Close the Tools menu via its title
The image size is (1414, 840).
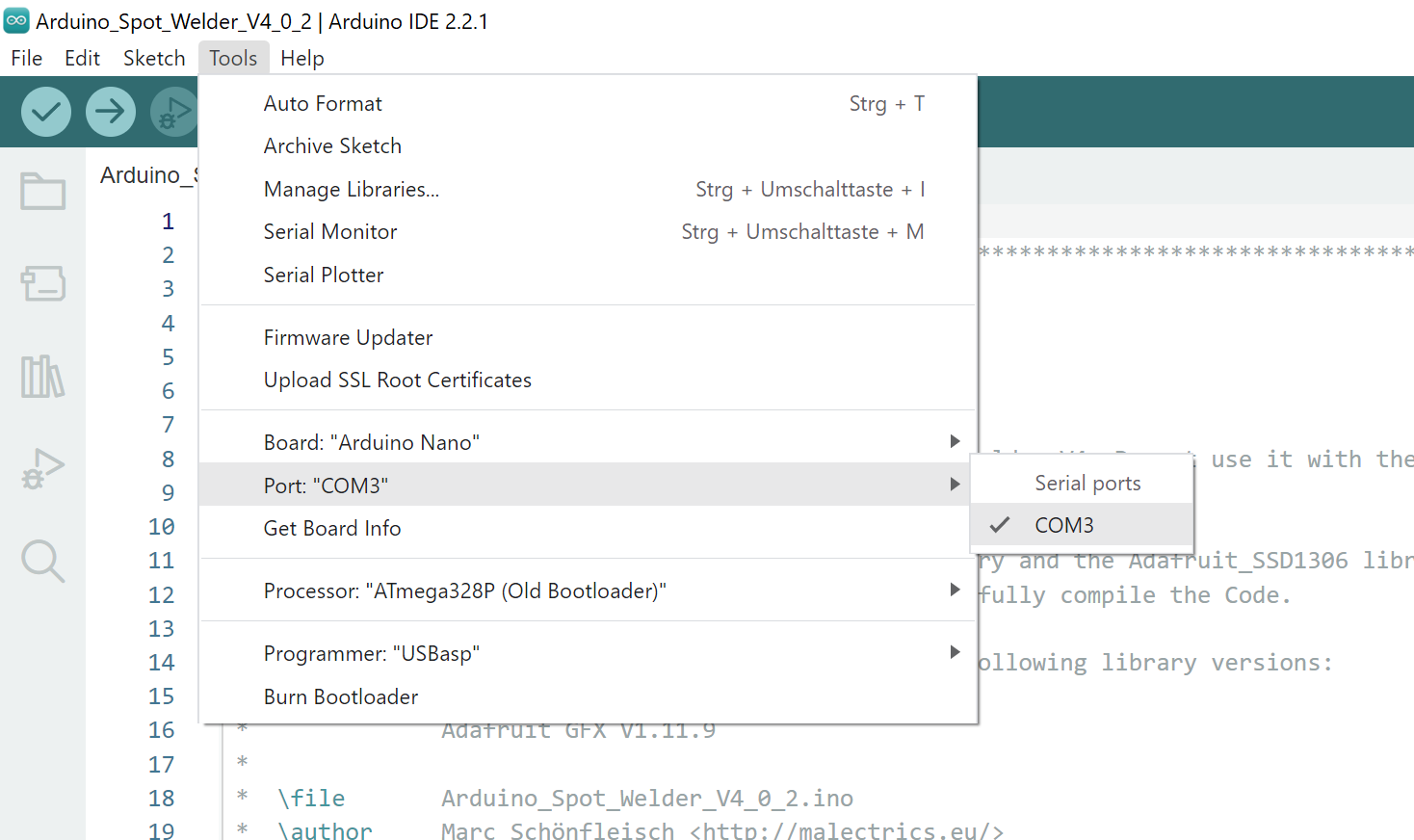point(234,58)
